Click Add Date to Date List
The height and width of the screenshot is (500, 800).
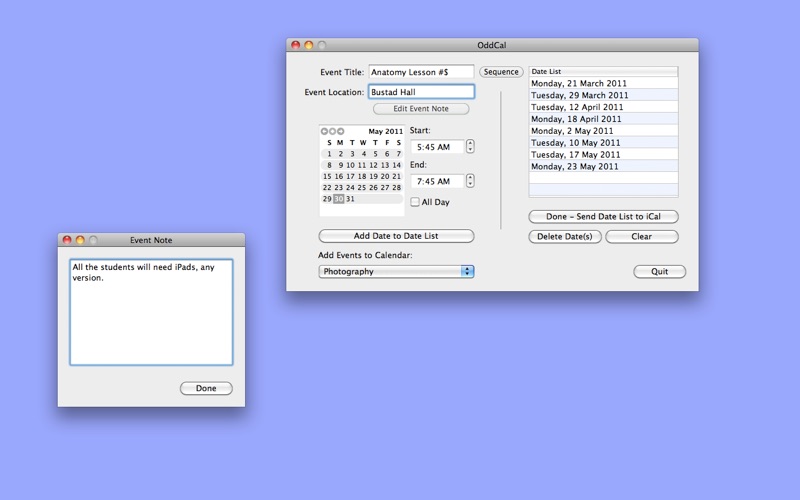pyautogui.click(x=396, y=236)
